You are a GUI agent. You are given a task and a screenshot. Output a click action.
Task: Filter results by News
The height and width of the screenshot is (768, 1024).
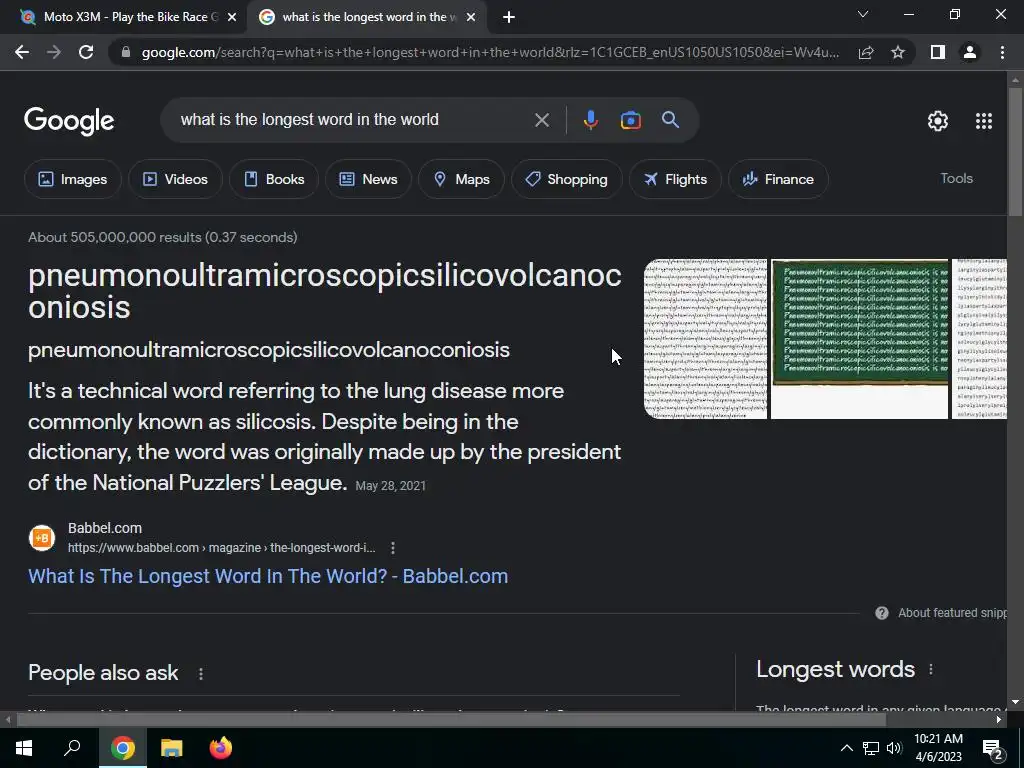click(368, 179)
